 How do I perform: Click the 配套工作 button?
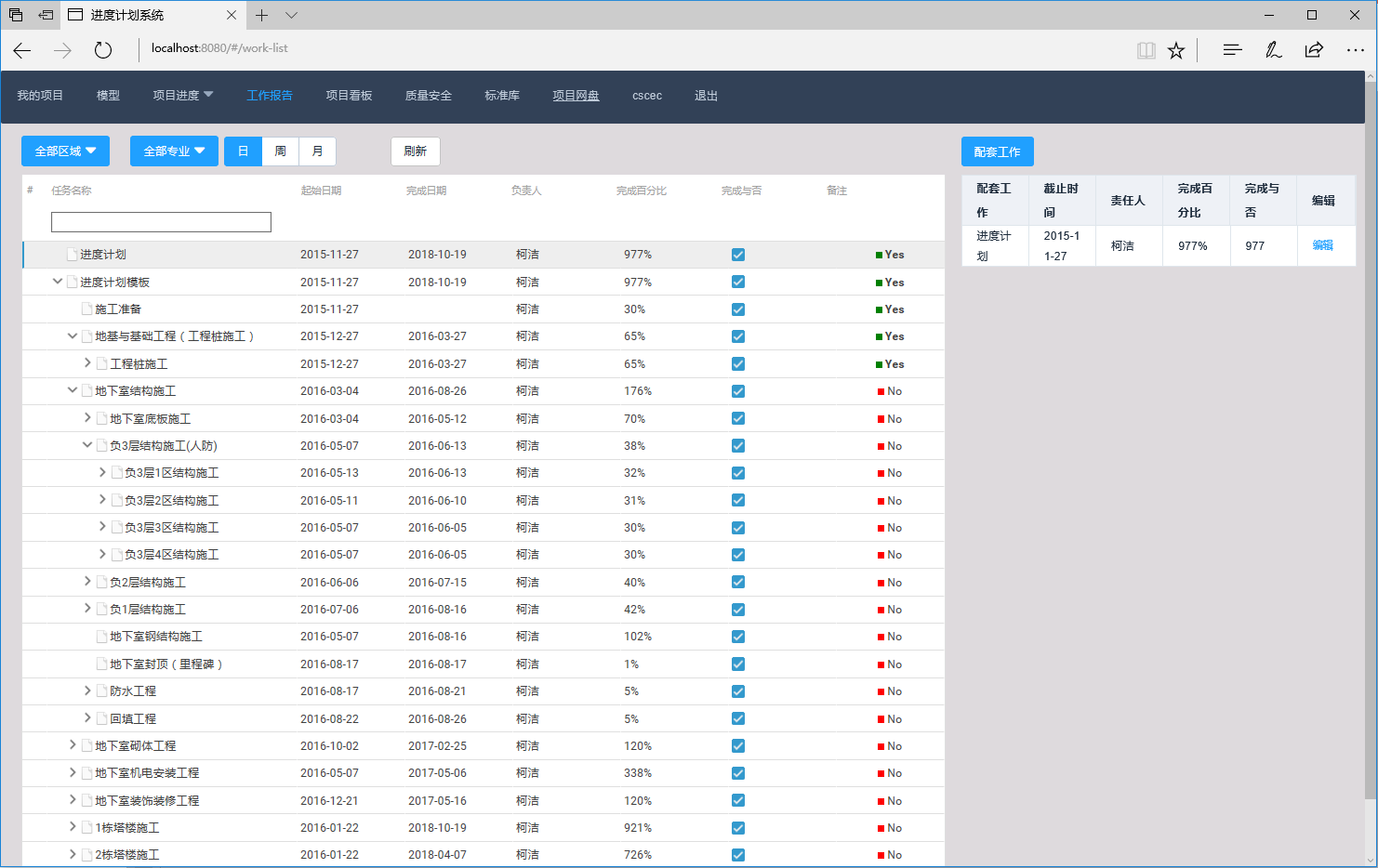(998, 151)
